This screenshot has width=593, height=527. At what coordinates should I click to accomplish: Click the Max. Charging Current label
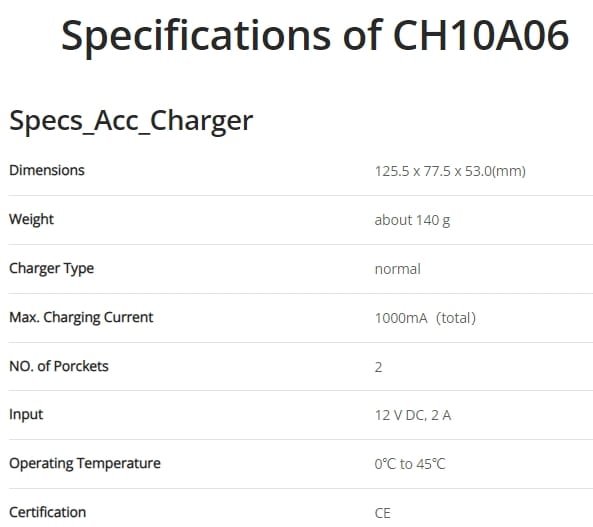81,317
